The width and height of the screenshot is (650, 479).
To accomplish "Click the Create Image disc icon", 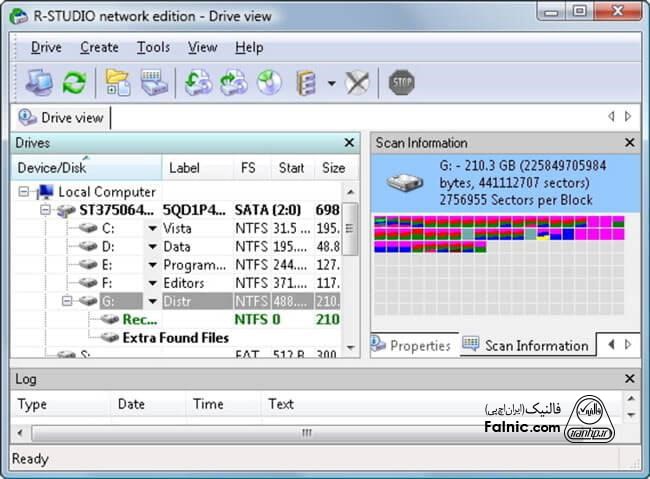I will (269, 82).
